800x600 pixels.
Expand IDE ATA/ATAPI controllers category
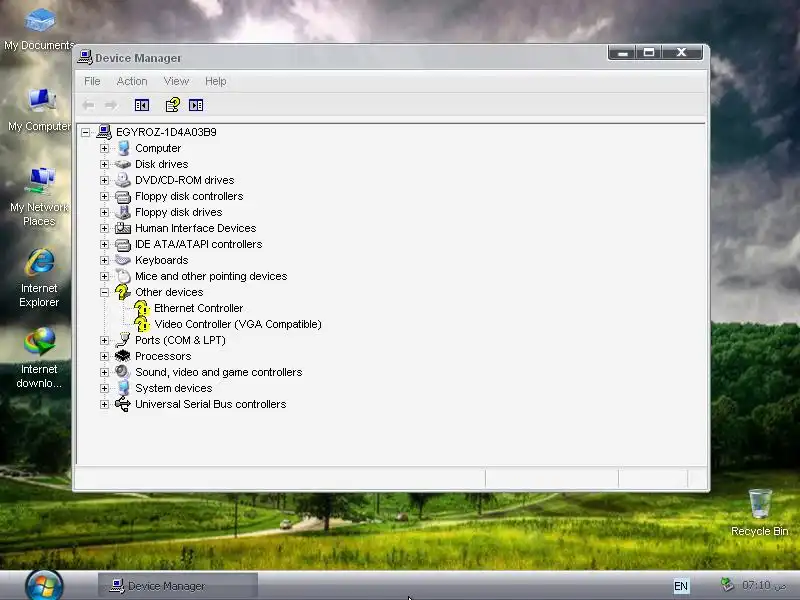click(x=105, y=244)
